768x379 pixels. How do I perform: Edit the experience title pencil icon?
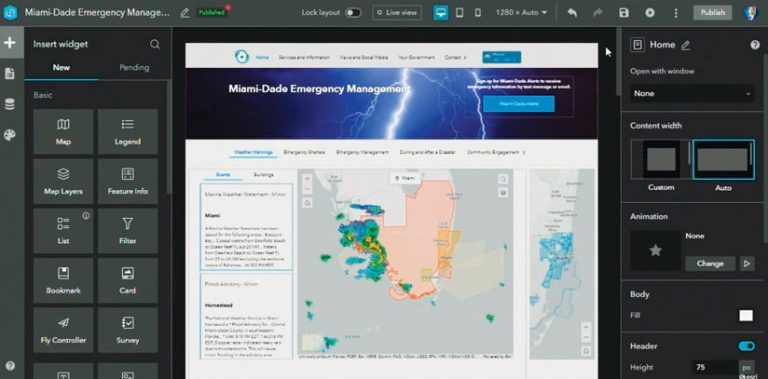pyautogui.click(x=185, y=13)
